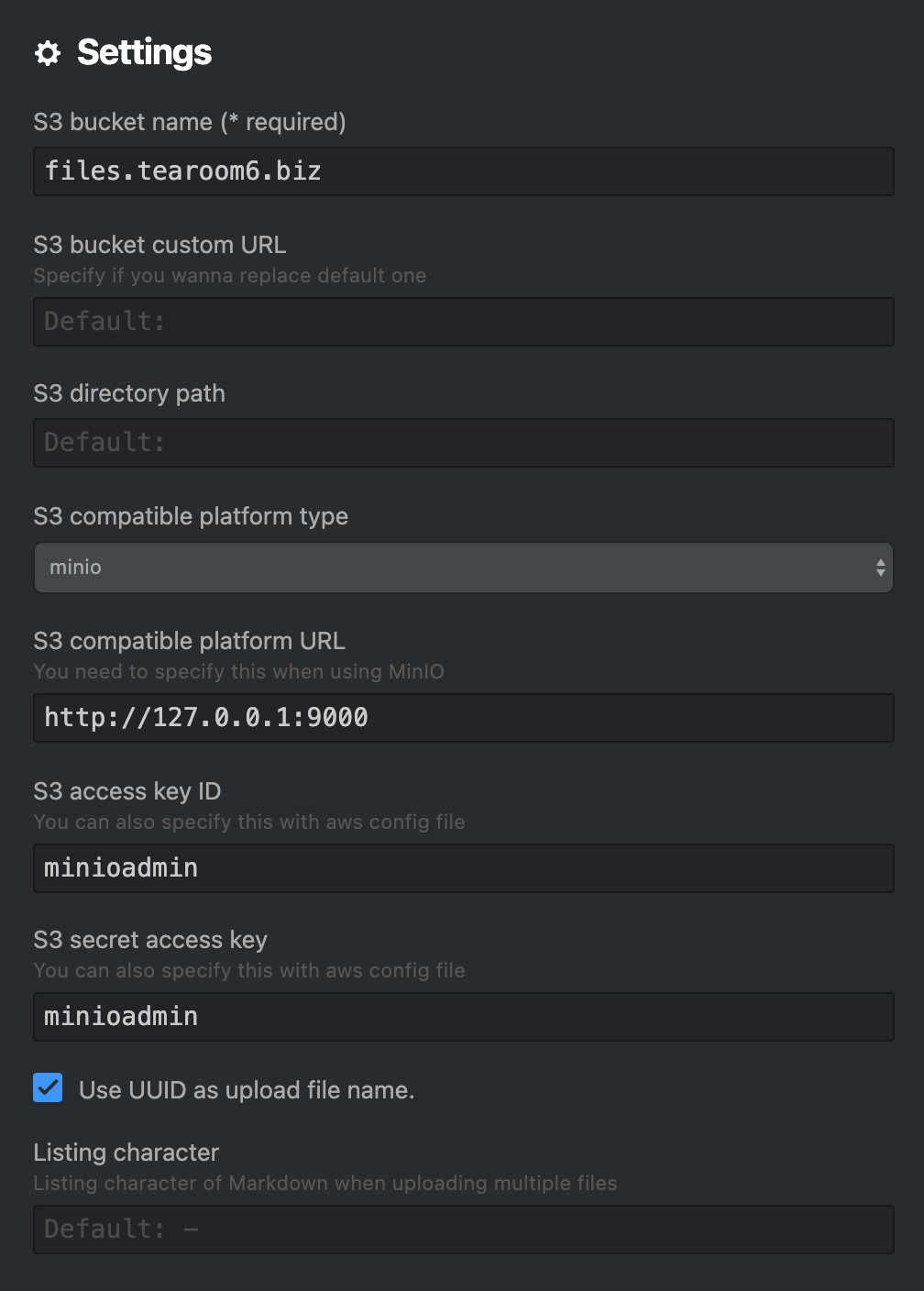
Task: Click the 'S3 access key ID' label
Action: (x=127, y=791)
